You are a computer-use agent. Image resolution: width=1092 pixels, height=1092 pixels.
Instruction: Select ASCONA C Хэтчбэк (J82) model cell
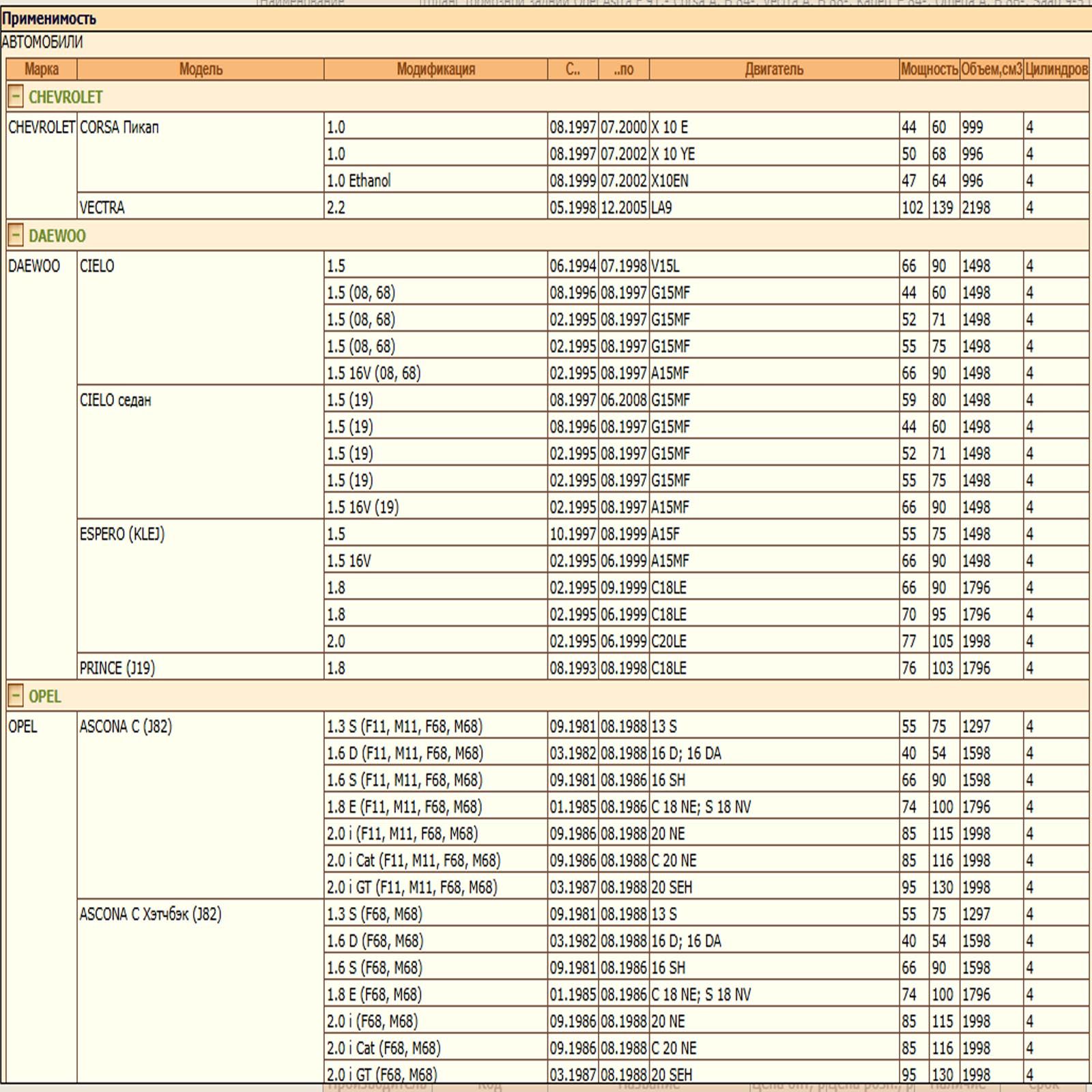pyautogui.click(x=151, y=914)
